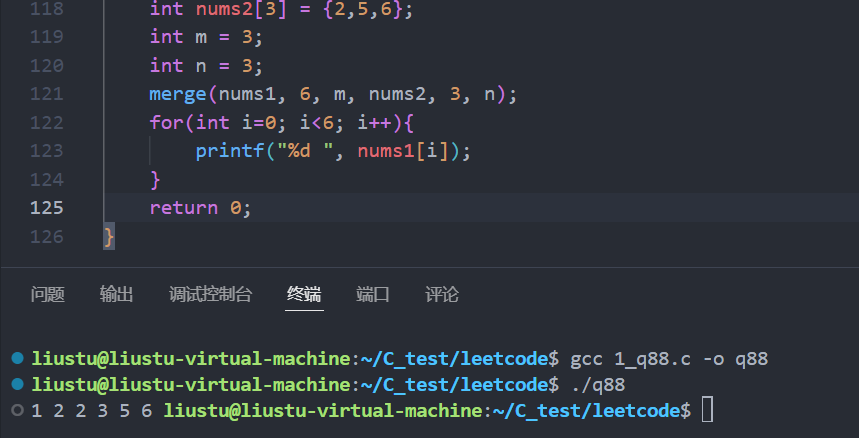This screenshot has height=438, width=859.
Task: Click line number 125 in the gutter
Action: click(46, 208)
